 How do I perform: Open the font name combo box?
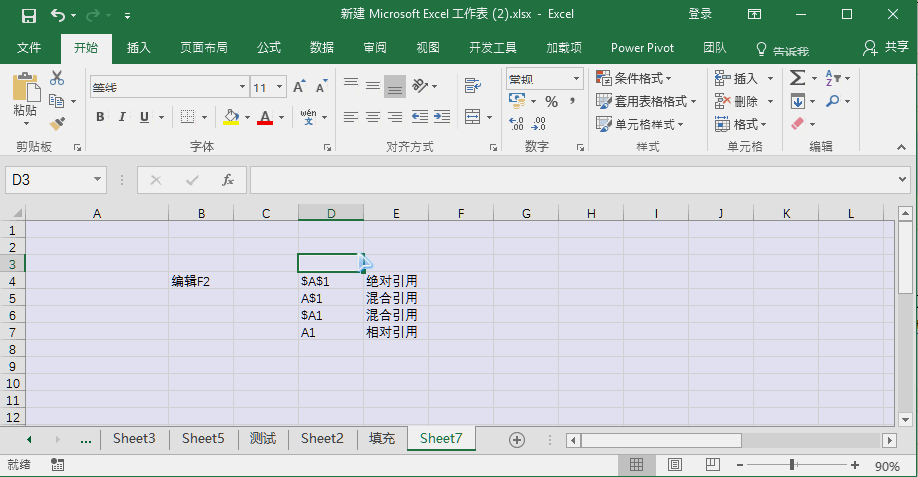pos(169,87)
